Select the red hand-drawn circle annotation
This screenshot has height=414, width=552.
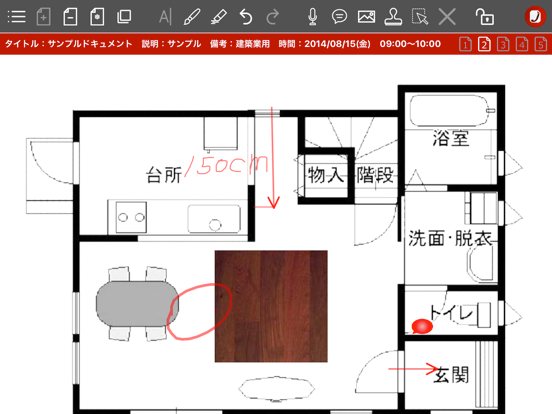pos(199,312)
